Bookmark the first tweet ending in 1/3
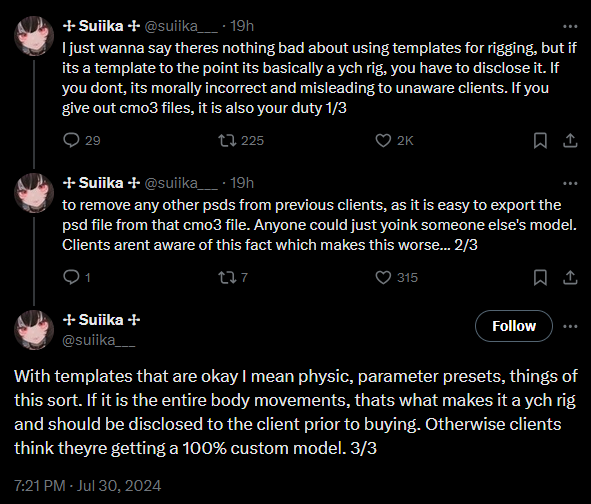 click(x=540, y=141)
